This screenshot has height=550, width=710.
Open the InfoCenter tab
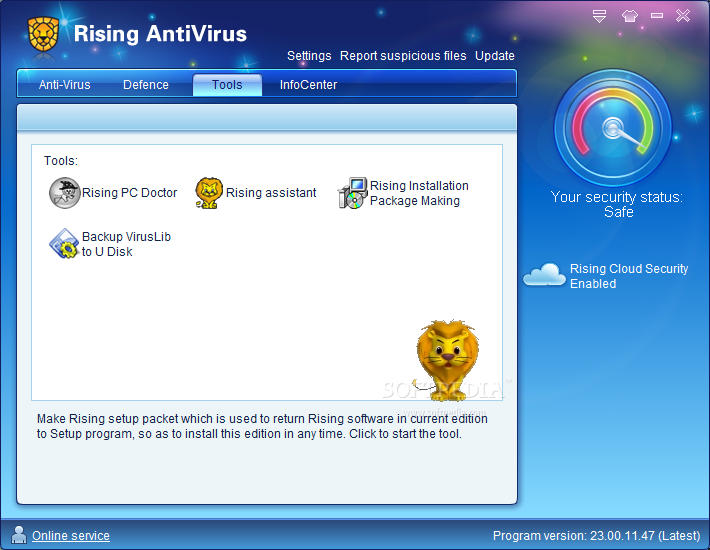308,85
